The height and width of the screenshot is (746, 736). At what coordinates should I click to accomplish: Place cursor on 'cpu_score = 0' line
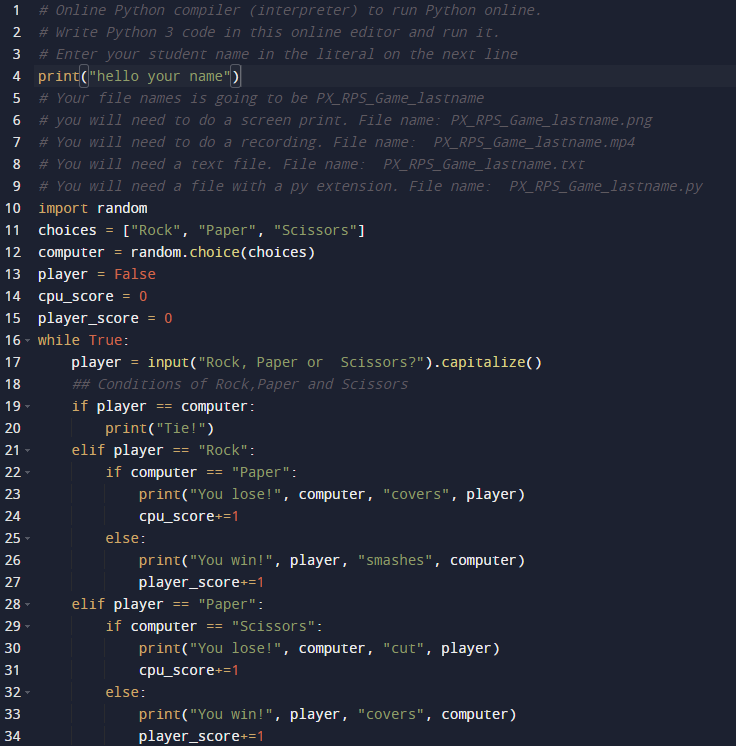point(92,296)
